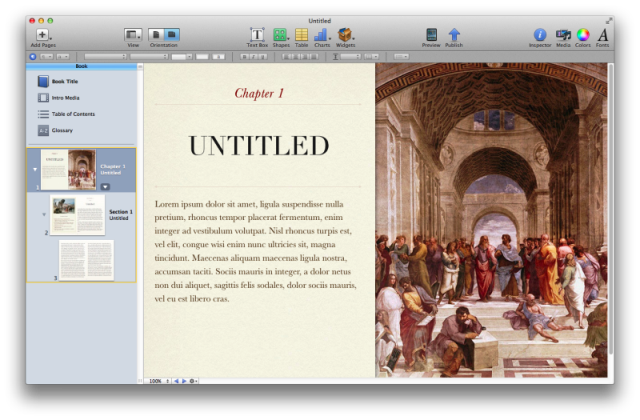
Task: Open the Colors picker
Action: [x=583, y=35]
